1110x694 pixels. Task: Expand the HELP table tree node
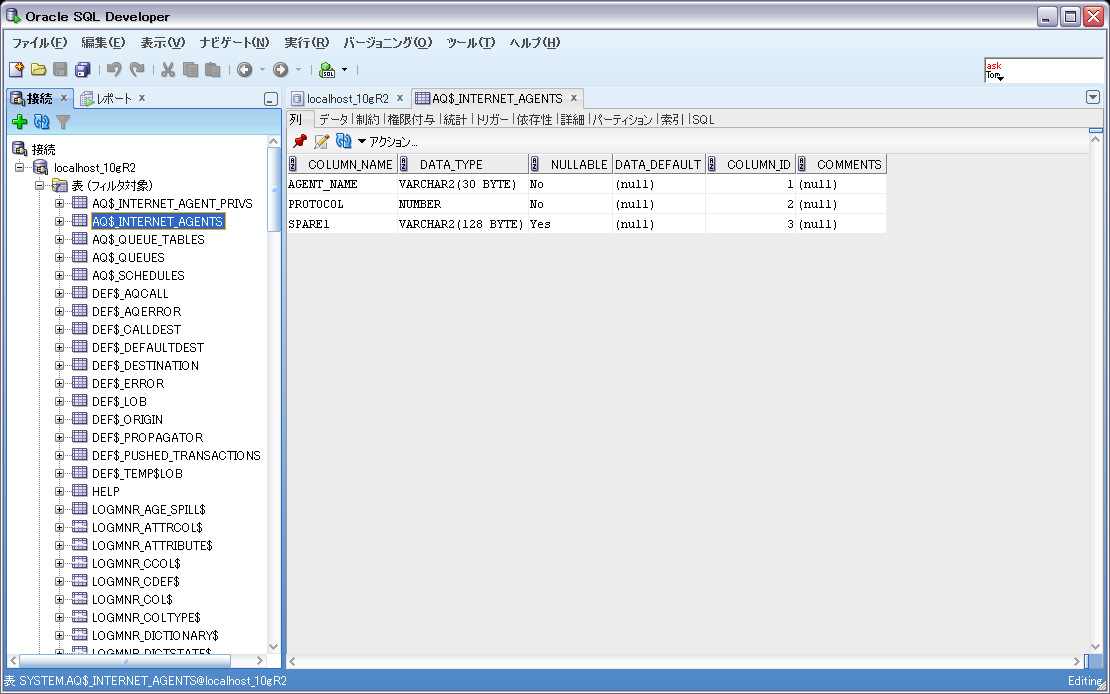[x=59, y=491]
